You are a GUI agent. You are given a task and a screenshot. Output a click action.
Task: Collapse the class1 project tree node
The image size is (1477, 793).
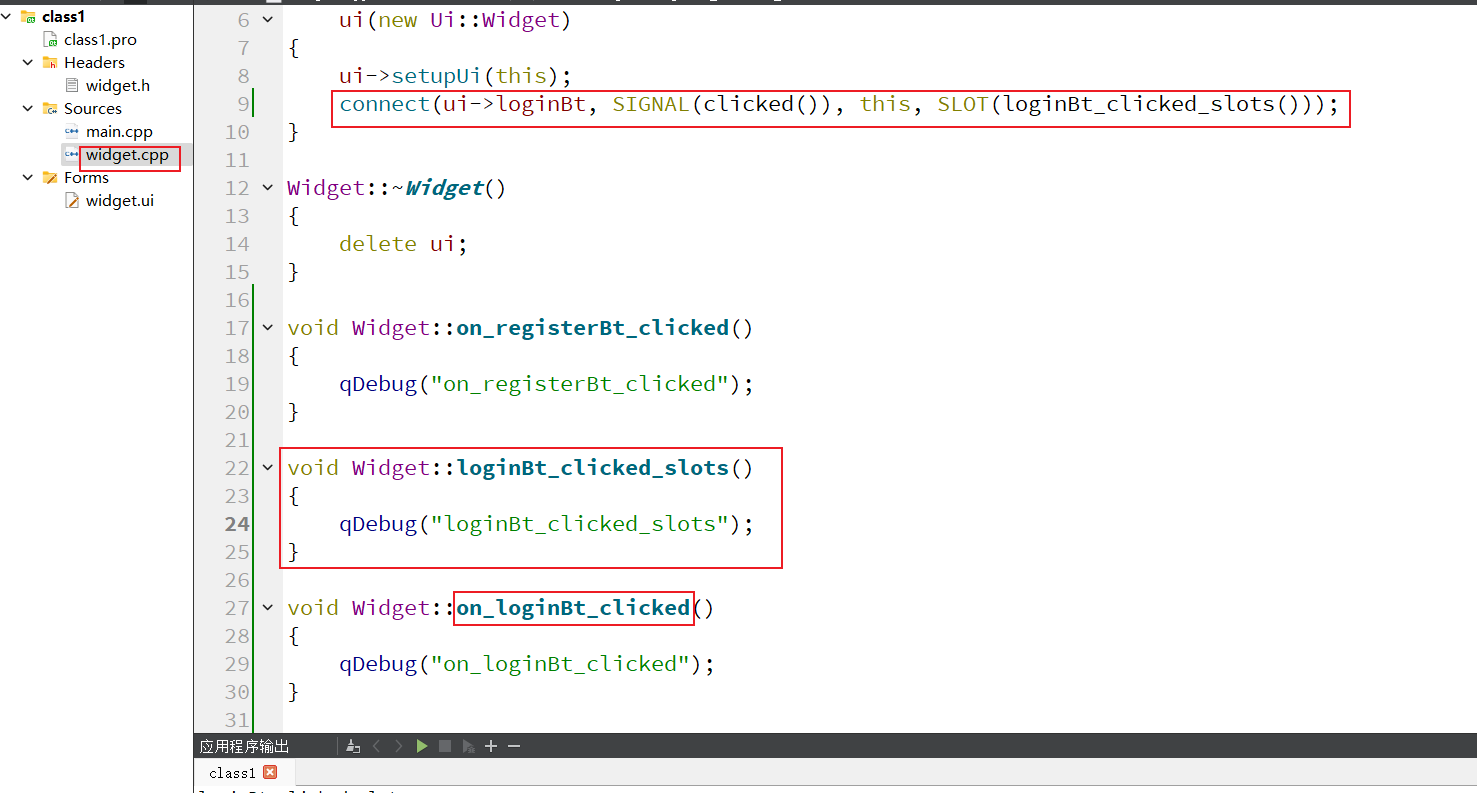[x=8, y=17]
